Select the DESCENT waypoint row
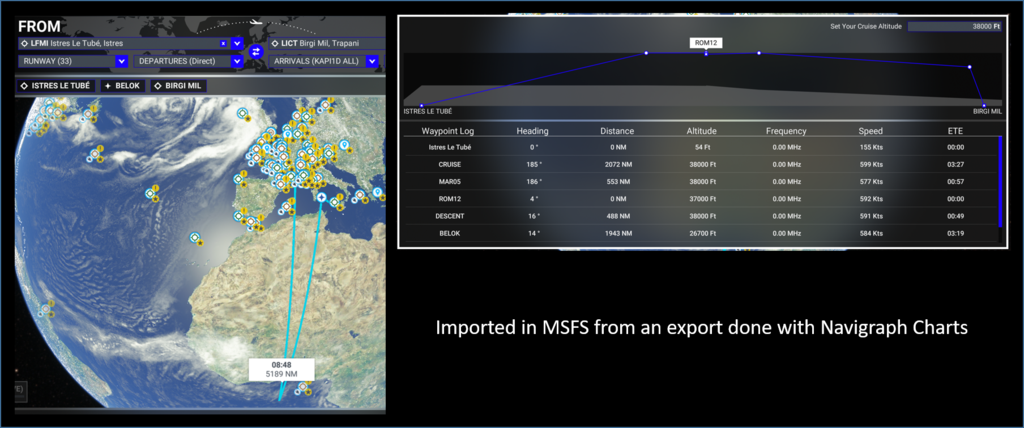1024x428 pixels. click(x=701, y=216)
